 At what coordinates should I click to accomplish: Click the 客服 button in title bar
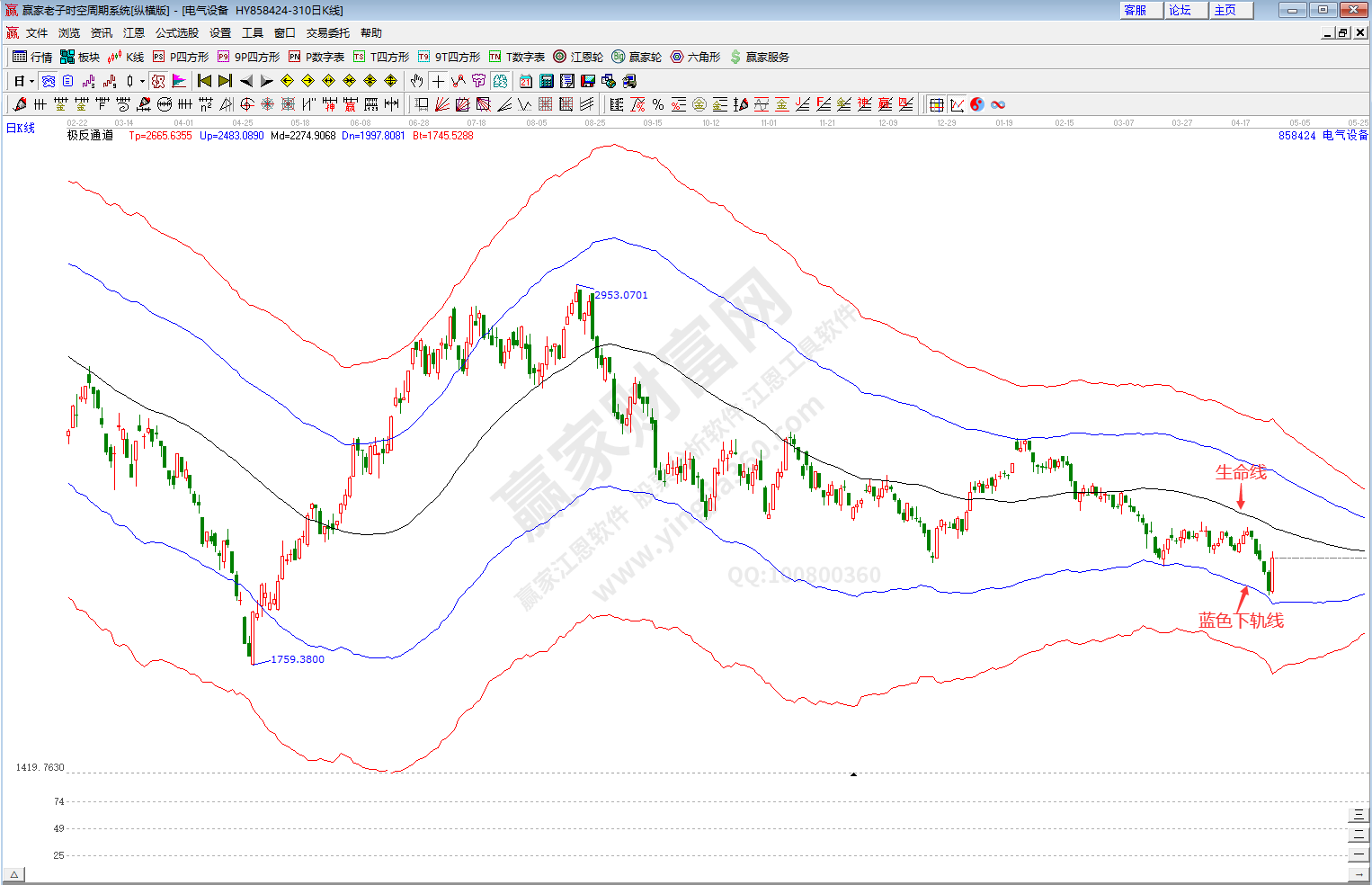pos(1136,10)
